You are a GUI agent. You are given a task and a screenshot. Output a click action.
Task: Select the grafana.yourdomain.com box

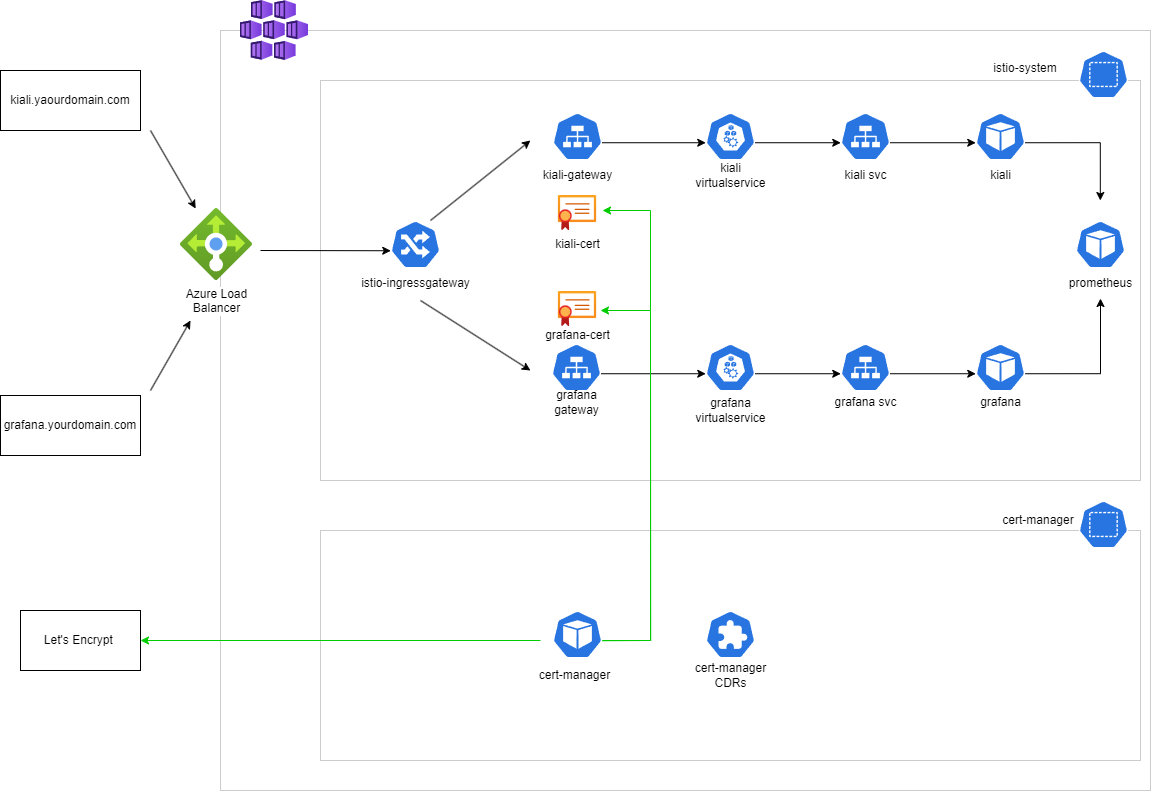(70, 426)
